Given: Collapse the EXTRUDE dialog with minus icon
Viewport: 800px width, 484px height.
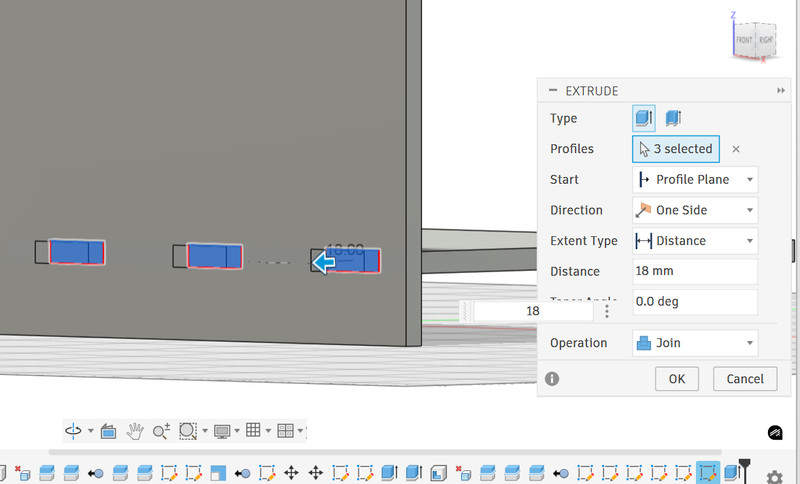Looking at the screenshot, I should [553, 90].
